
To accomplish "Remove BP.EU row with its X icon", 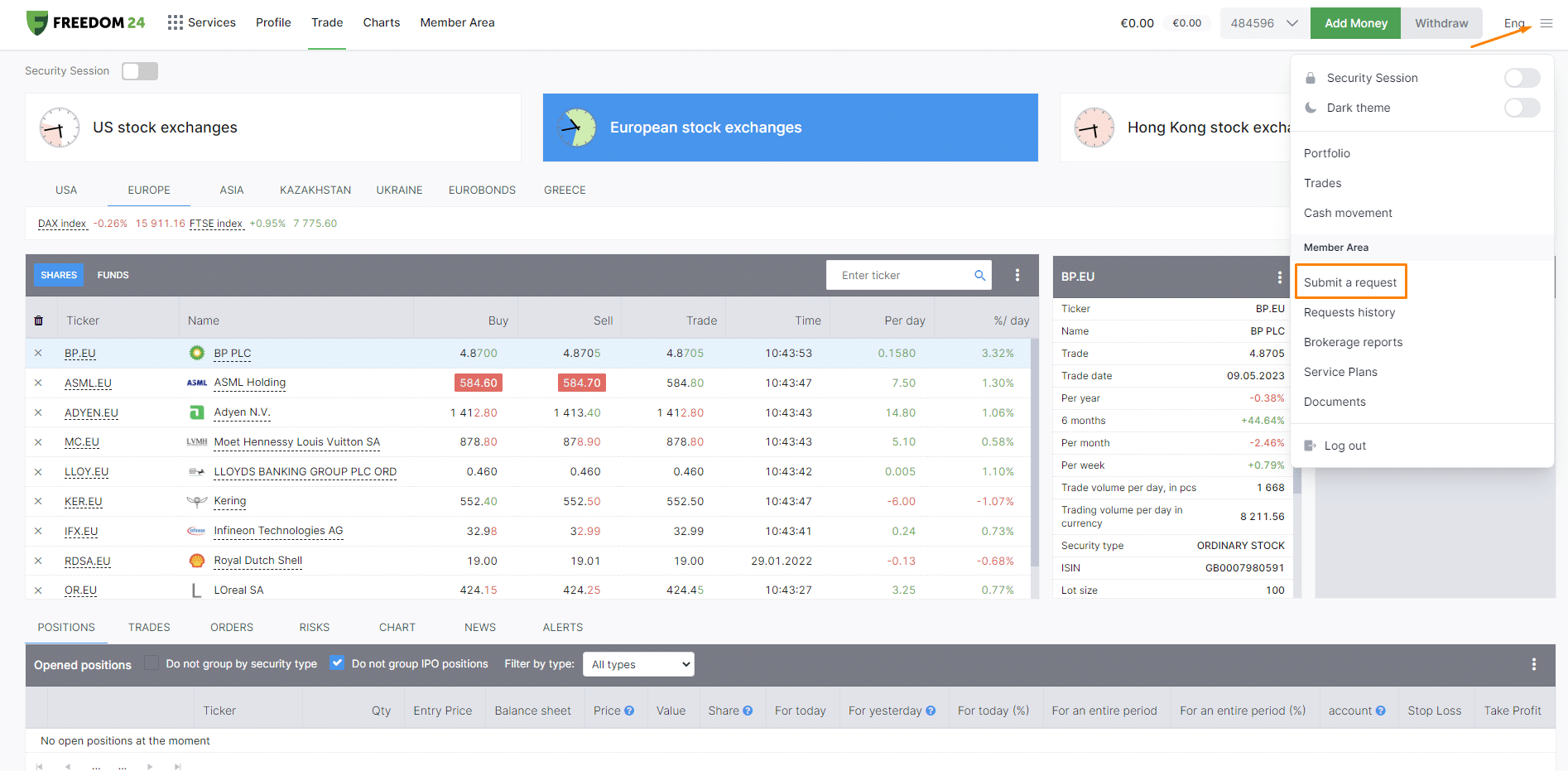I will point(38,353).
